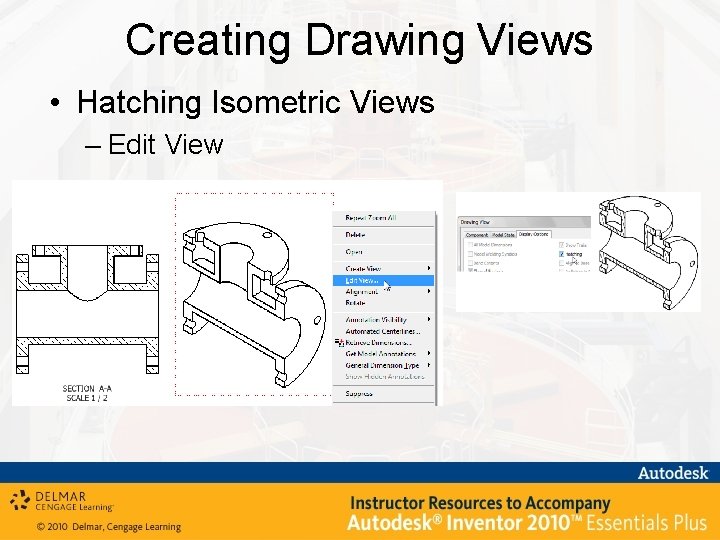Viewport: 720px width, 540px height.
Task: Click 'Autodesk Inventor 2010 Essentials Plus' text
Action: [x=527, y=523]
